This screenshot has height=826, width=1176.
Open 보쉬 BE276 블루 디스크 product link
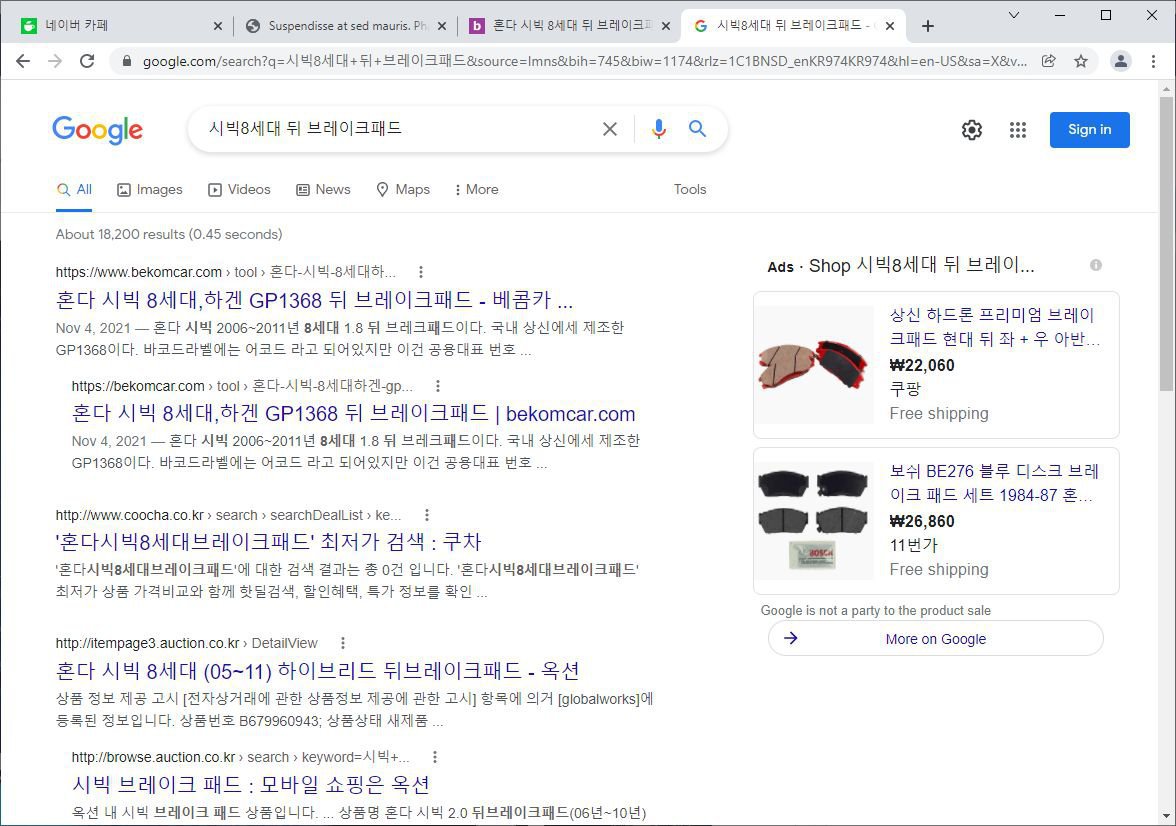994,483
